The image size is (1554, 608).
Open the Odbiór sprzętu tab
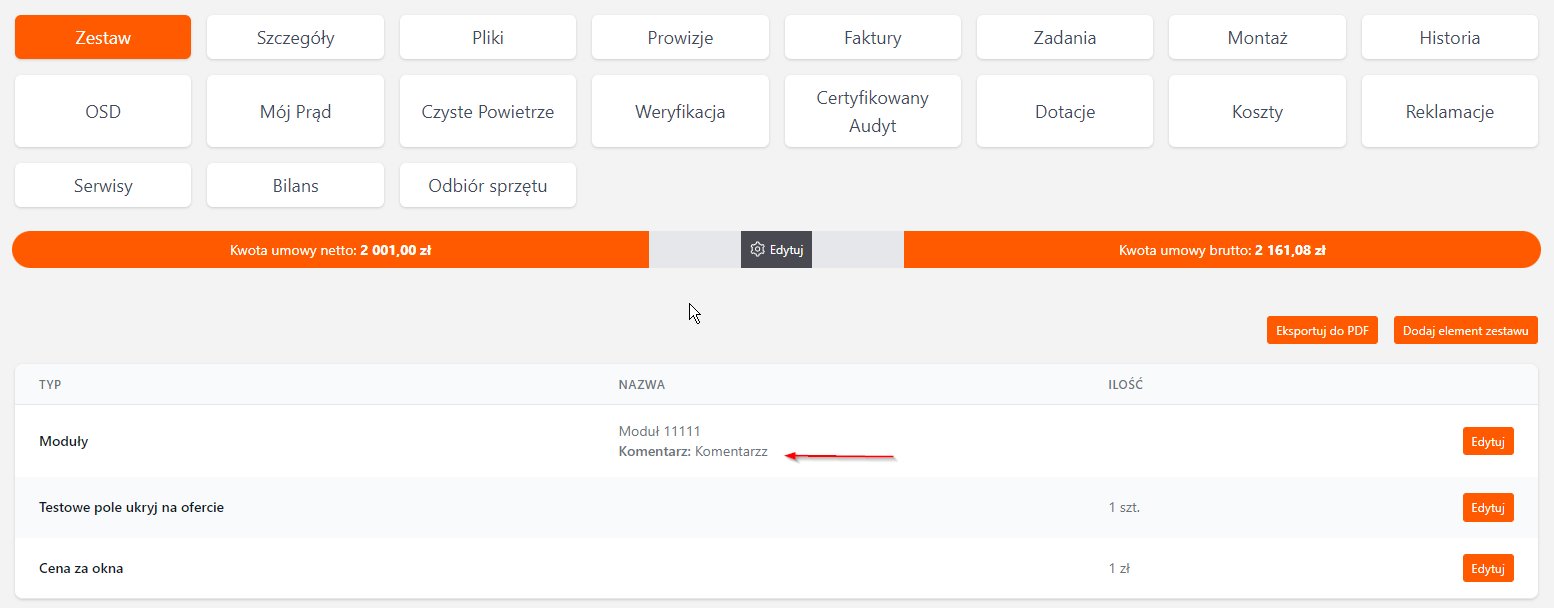(487, 186)
